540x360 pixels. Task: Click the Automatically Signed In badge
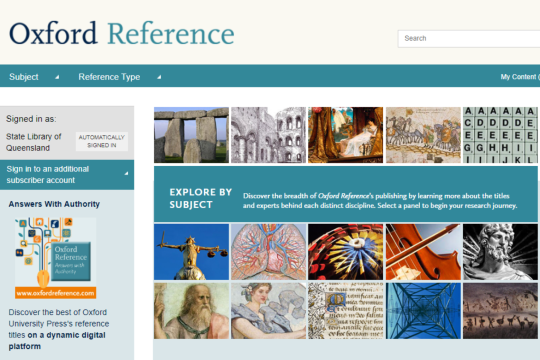[102, 141]
